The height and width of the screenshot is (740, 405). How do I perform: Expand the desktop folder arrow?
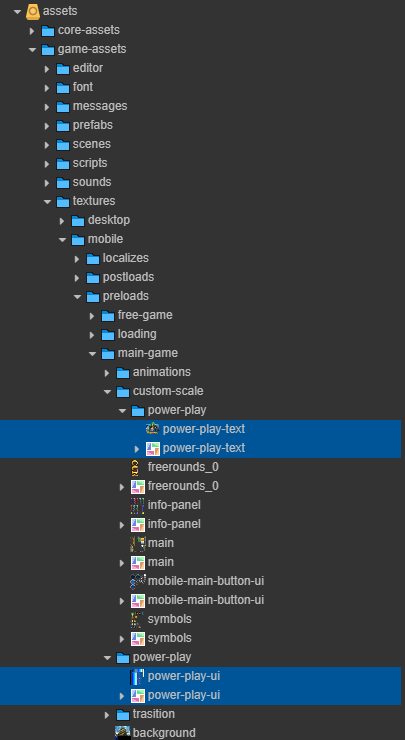click(62, 220)
